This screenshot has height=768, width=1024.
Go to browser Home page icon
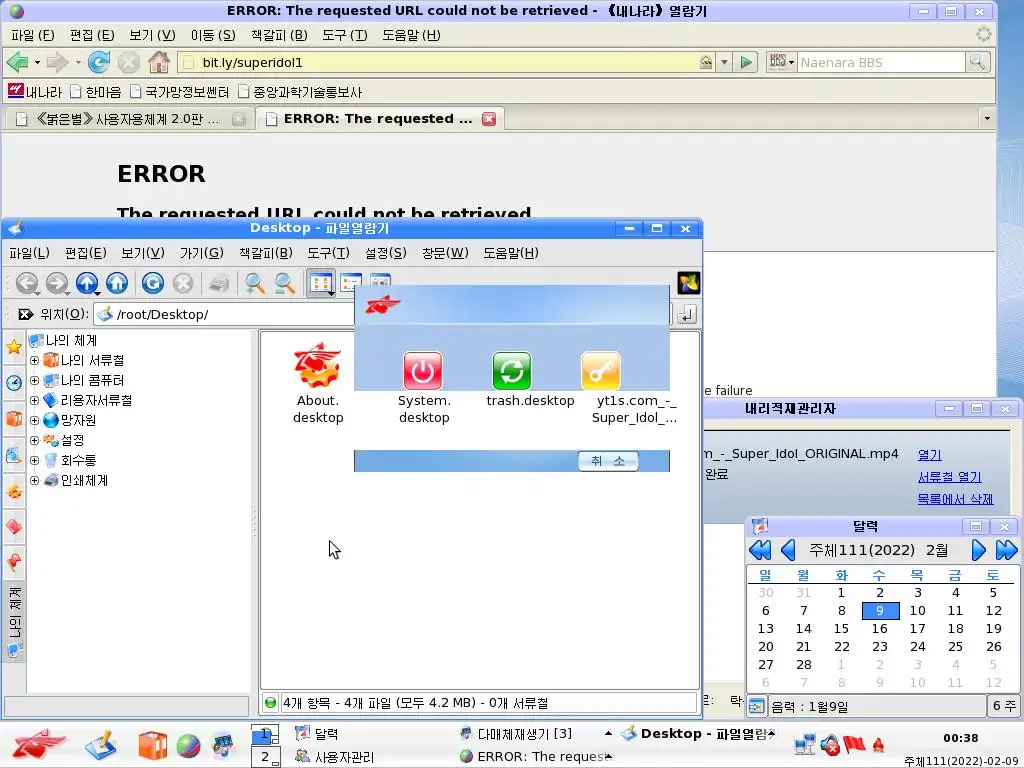[159, 63]
